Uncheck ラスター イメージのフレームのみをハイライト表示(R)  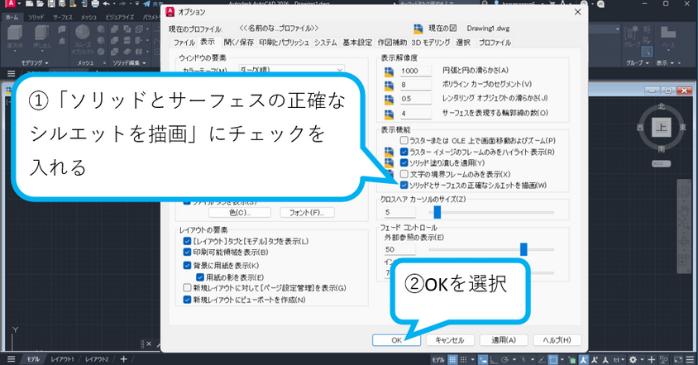point(404,152)
